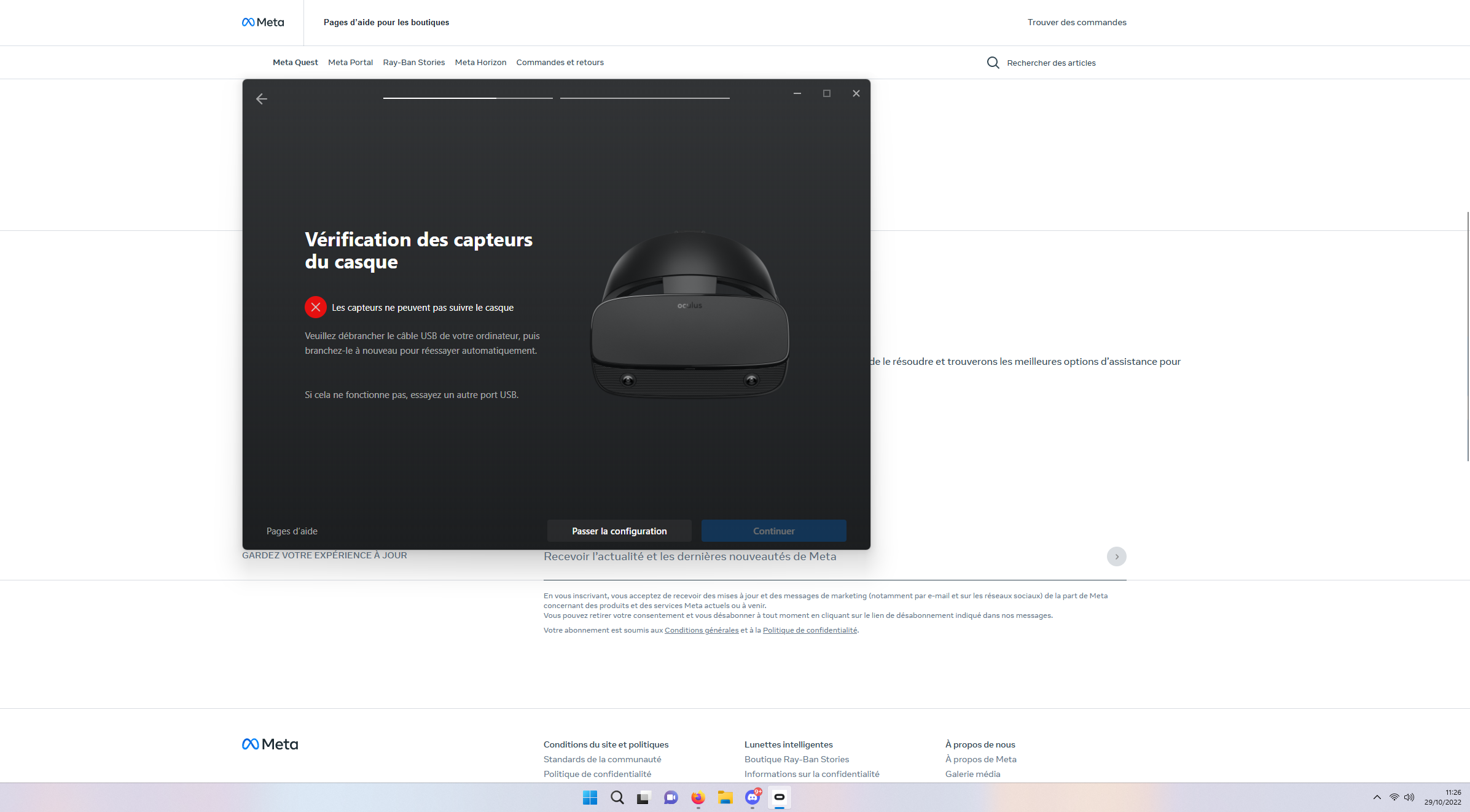Open Informations sur la confidentialité footer link
The height and width of the screenshot is (812, 1470).
[812, 774]
